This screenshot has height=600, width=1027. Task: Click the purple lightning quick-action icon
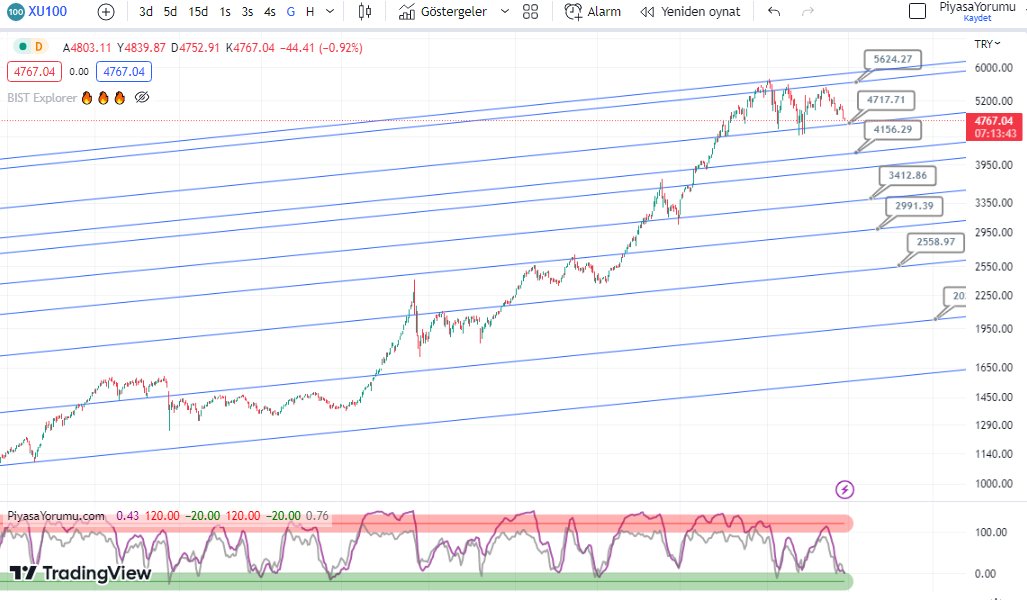[845, 489]
